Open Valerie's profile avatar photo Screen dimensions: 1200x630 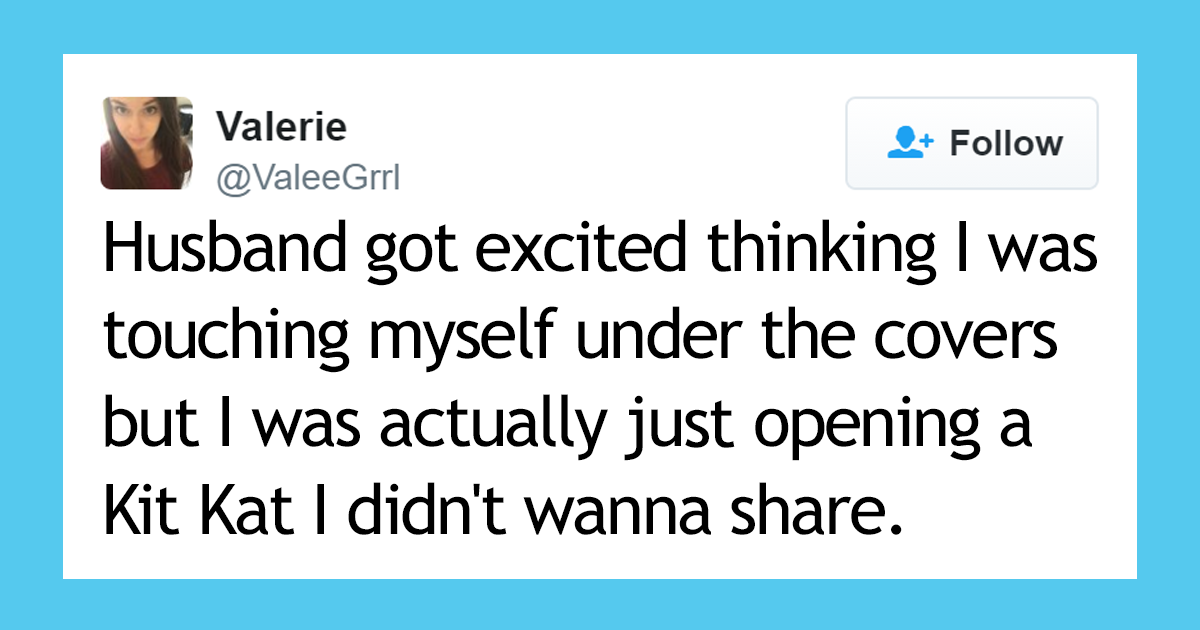point(146,143)
